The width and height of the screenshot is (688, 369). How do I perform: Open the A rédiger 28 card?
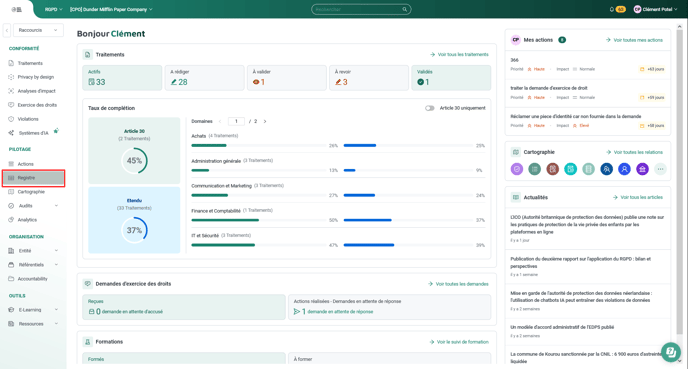204,78
